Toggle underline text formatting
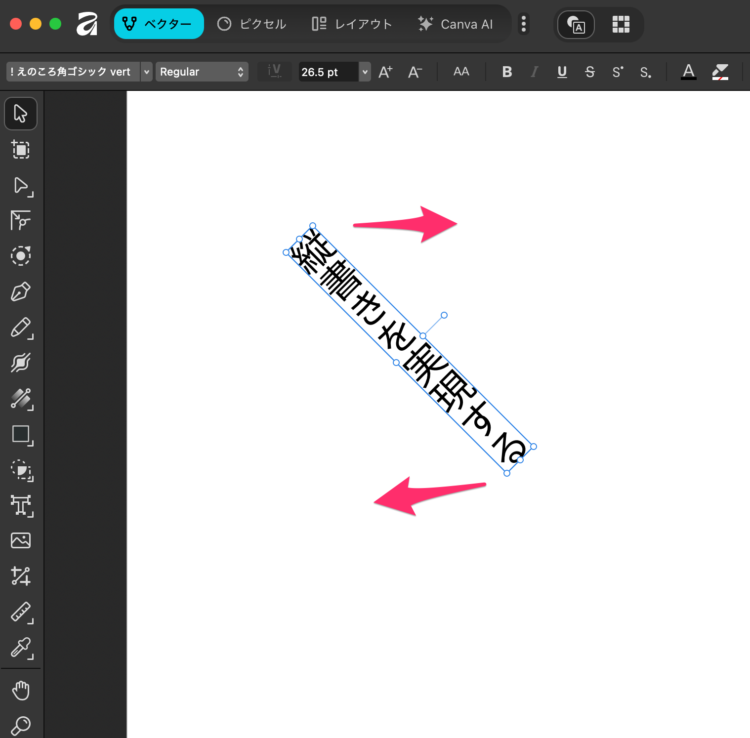 tap(562, 72)
